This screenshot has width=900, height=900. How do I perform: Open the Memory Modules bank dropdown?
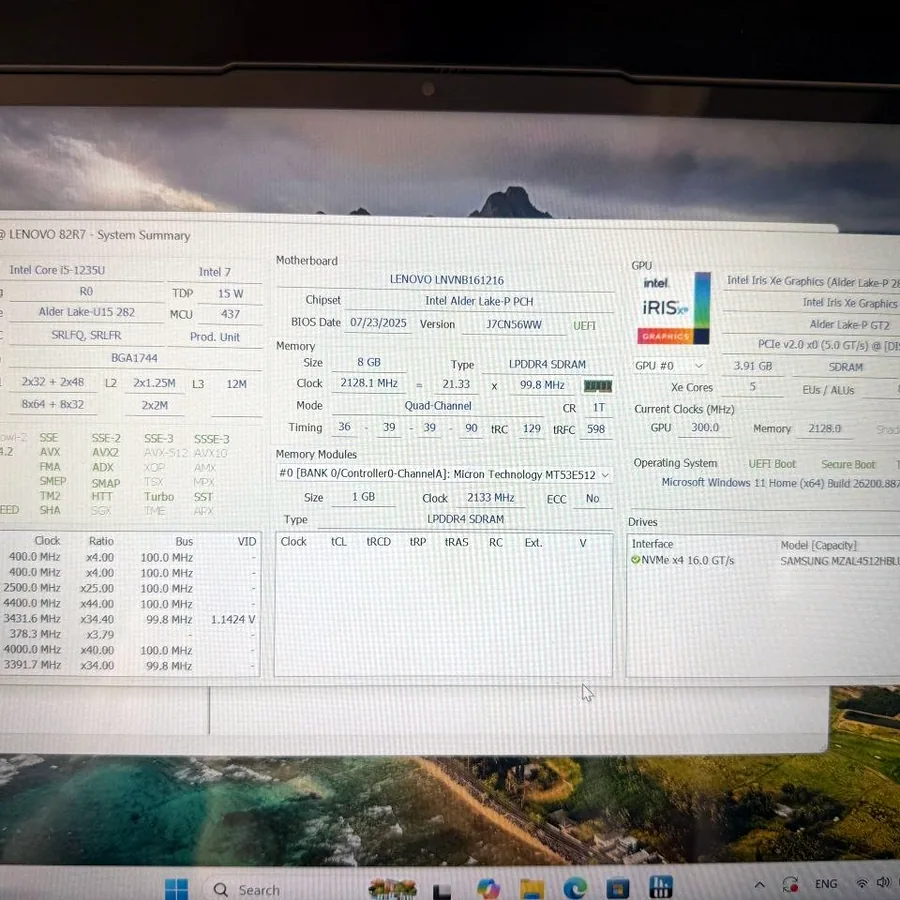pyautogui.click(x=444, y=475)
